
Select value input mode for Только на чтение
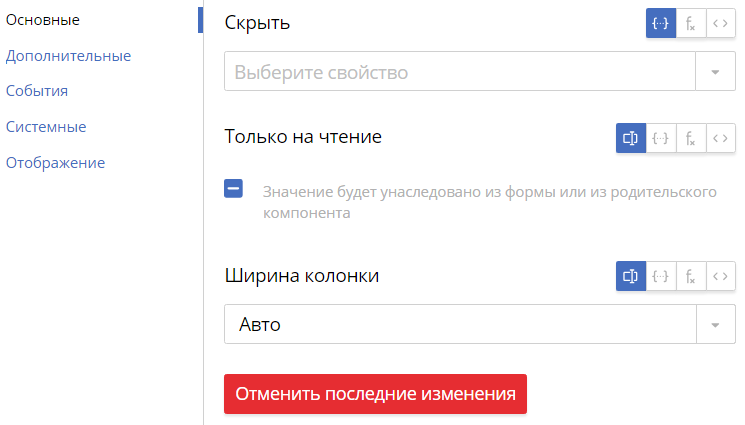[630, 138]
